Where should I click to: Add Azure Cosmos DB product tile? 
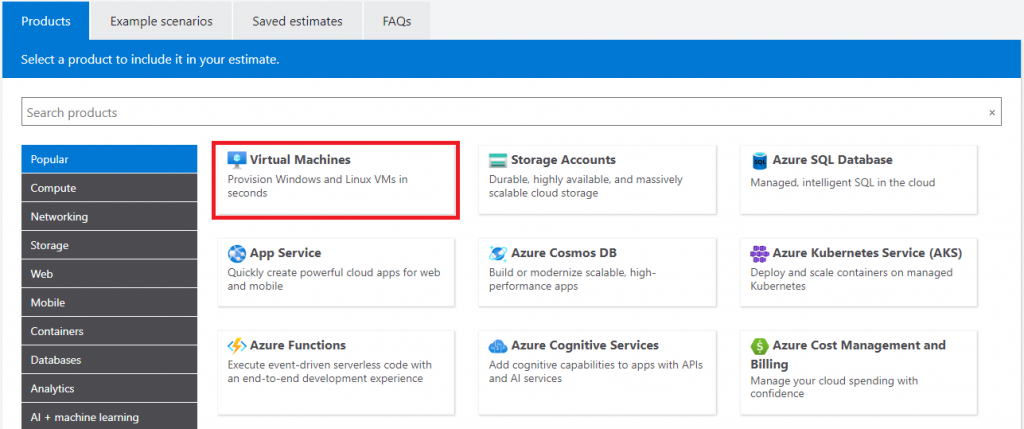click(597, 272)
